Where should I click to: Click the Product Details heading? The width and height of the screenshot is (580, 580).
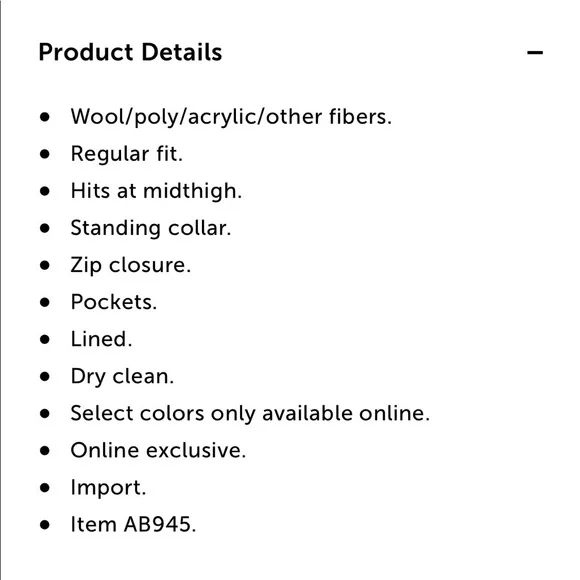point(130,52)
